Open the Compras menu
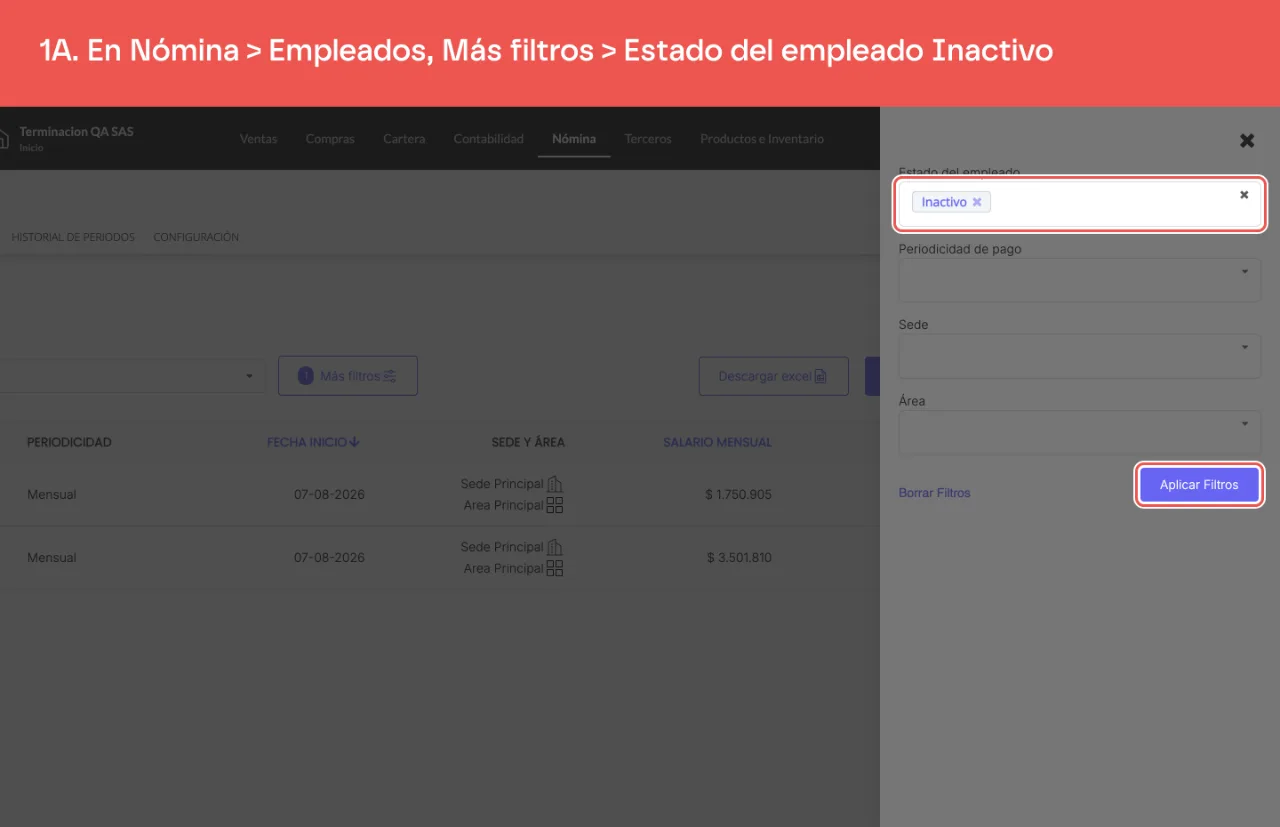Image resolution: width=1280 pixels, height=827 pixels. [330, 139]
